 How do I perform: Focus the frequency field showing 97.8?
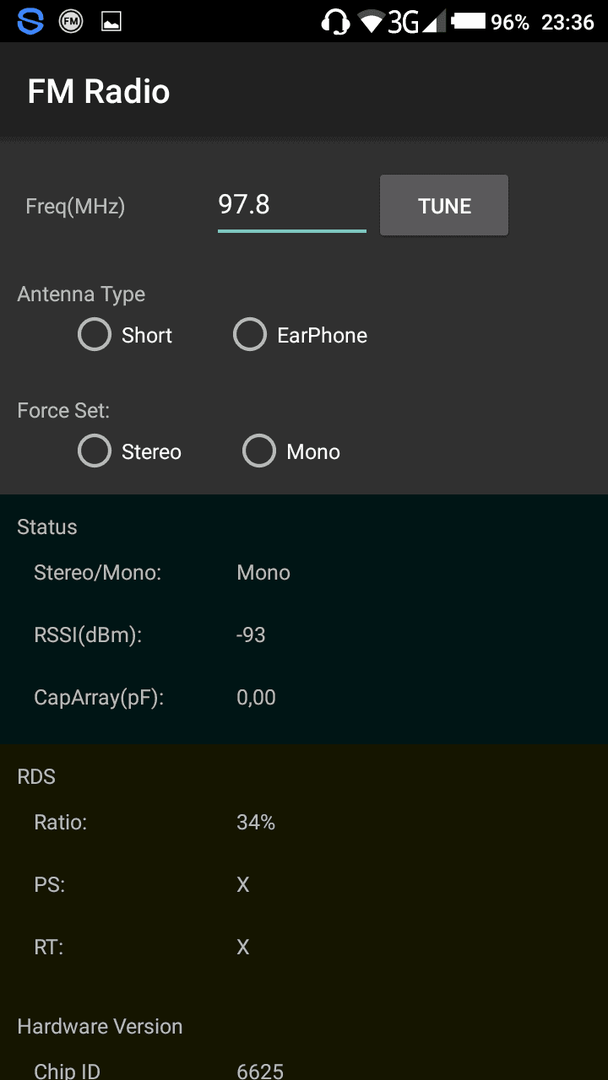point(292,205)
